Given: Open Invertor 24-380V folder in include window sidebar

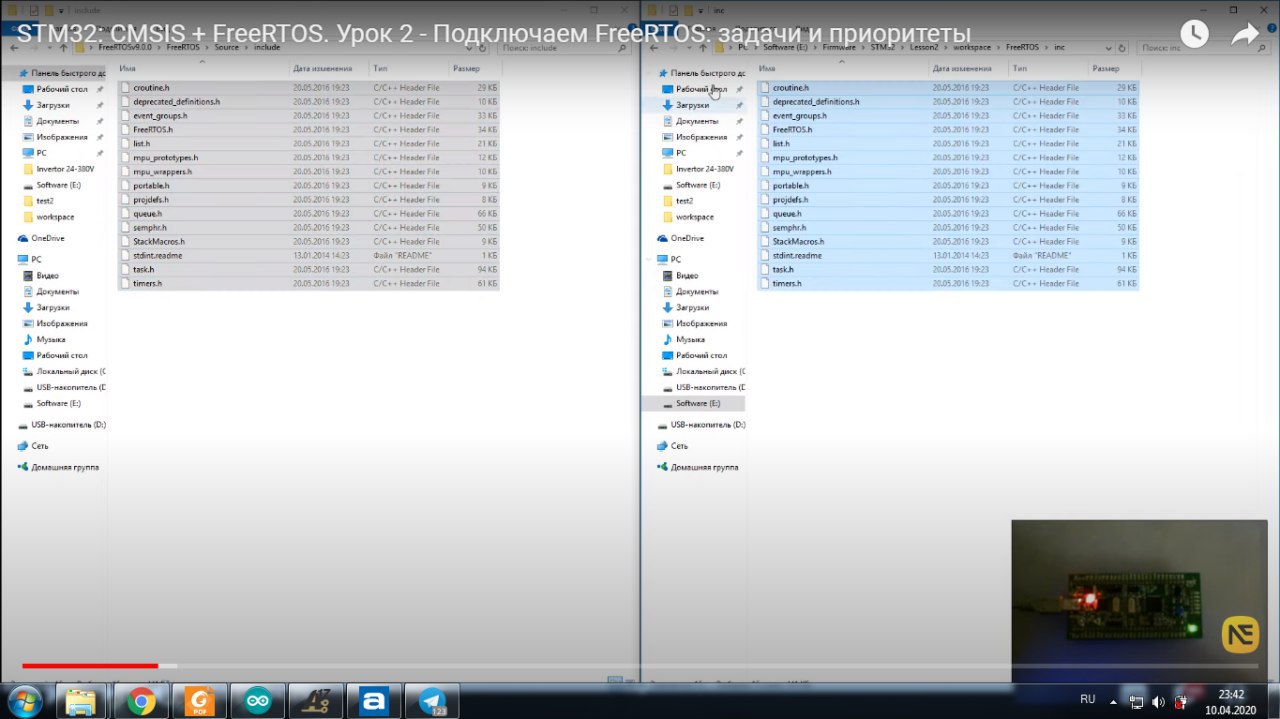Looking at the screenshot, I should tap(65, 169).
